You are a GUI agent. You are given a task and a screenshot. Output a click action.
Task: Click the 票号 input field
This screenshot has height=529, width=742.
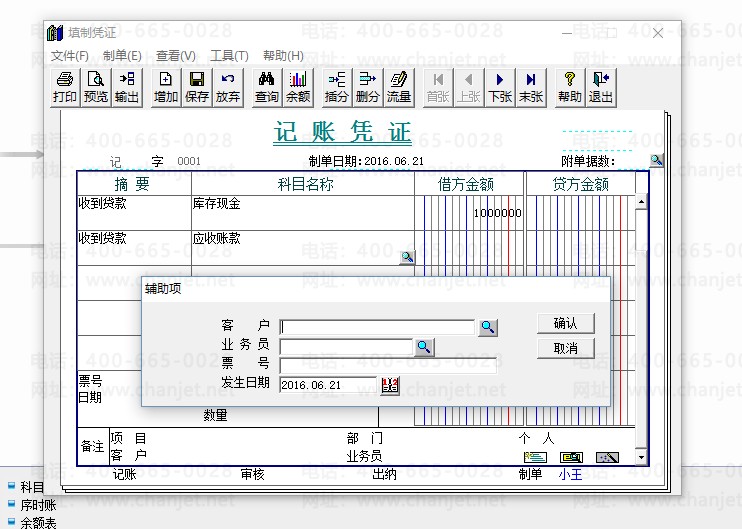click(x=388, y=365)
